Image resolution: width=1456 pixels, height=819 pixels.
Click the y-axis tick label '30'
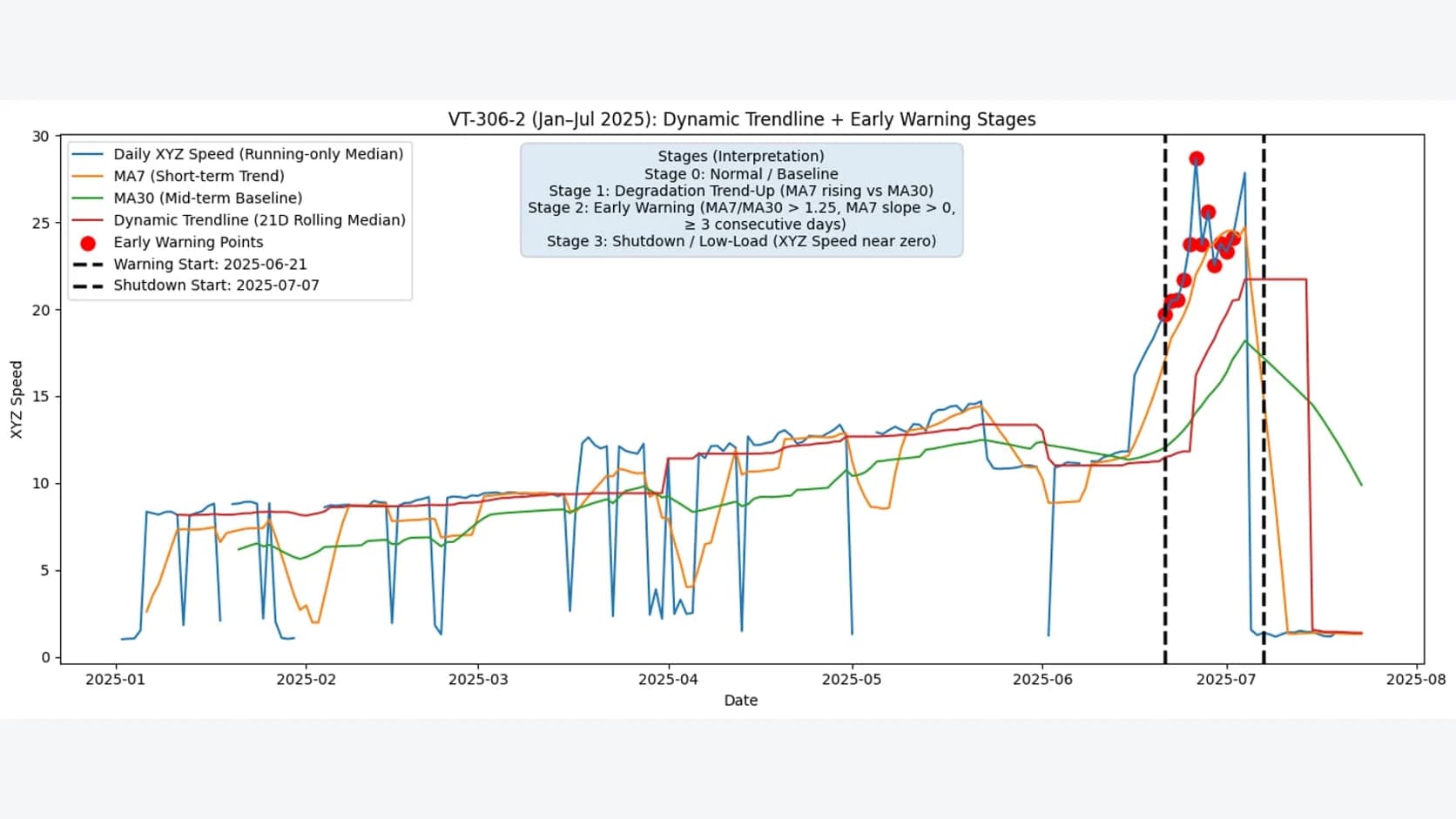point(41,136)
